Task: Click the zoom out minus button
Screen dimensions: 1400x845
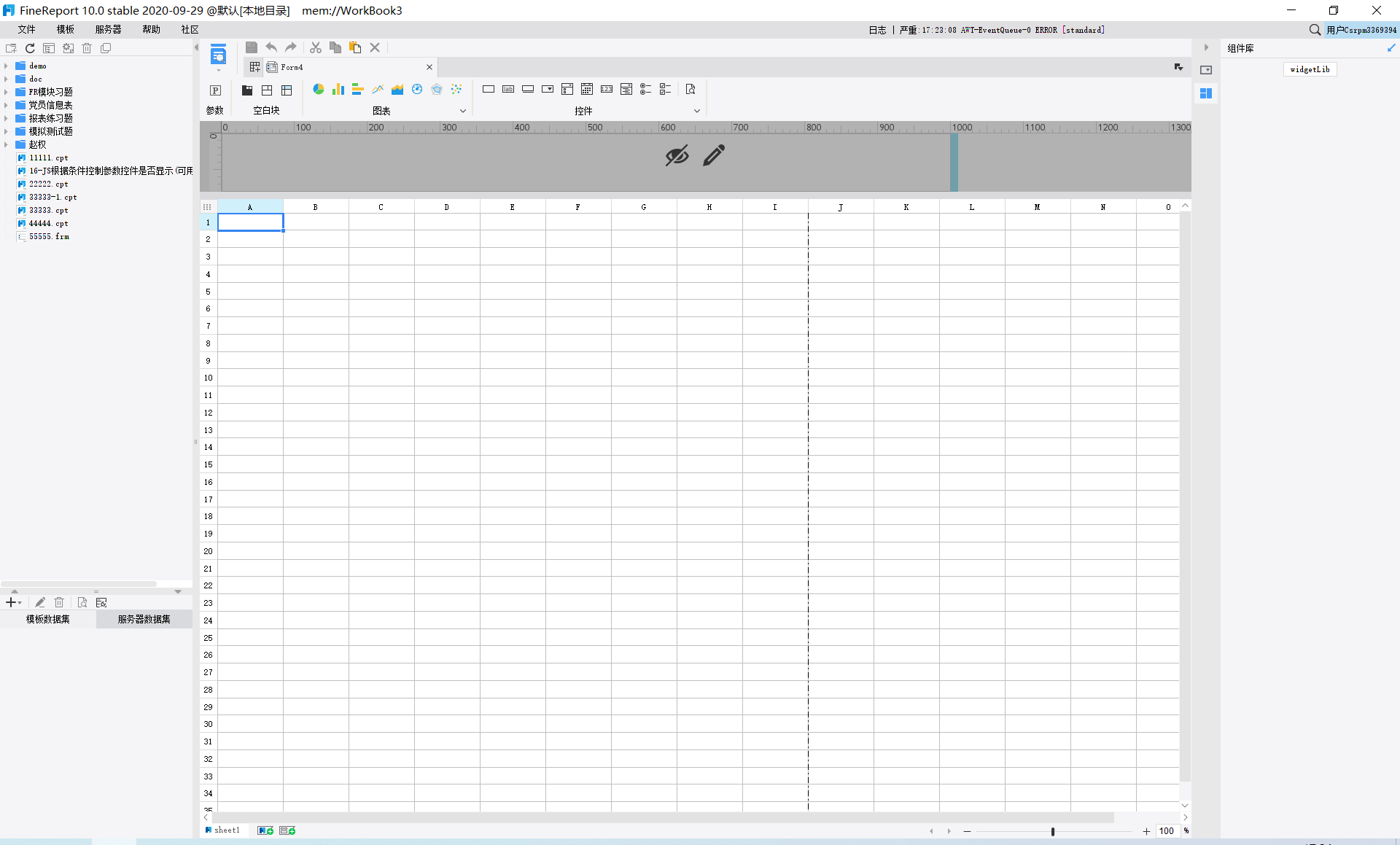Action: pyautogui.click(x=968, y=831)
